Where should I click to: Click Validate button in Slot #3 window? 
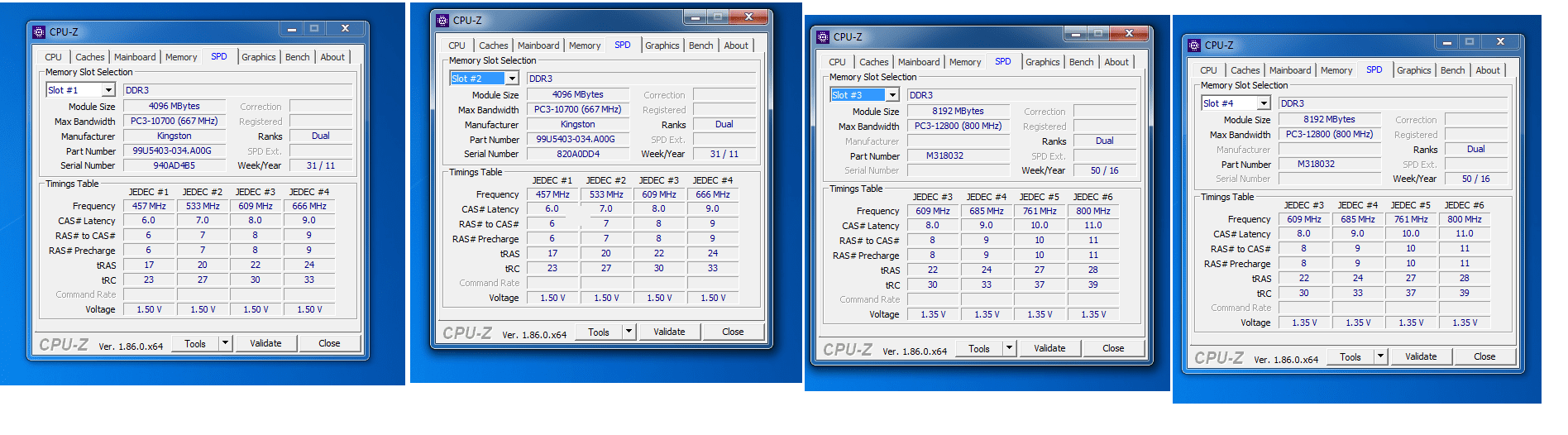1049,348
